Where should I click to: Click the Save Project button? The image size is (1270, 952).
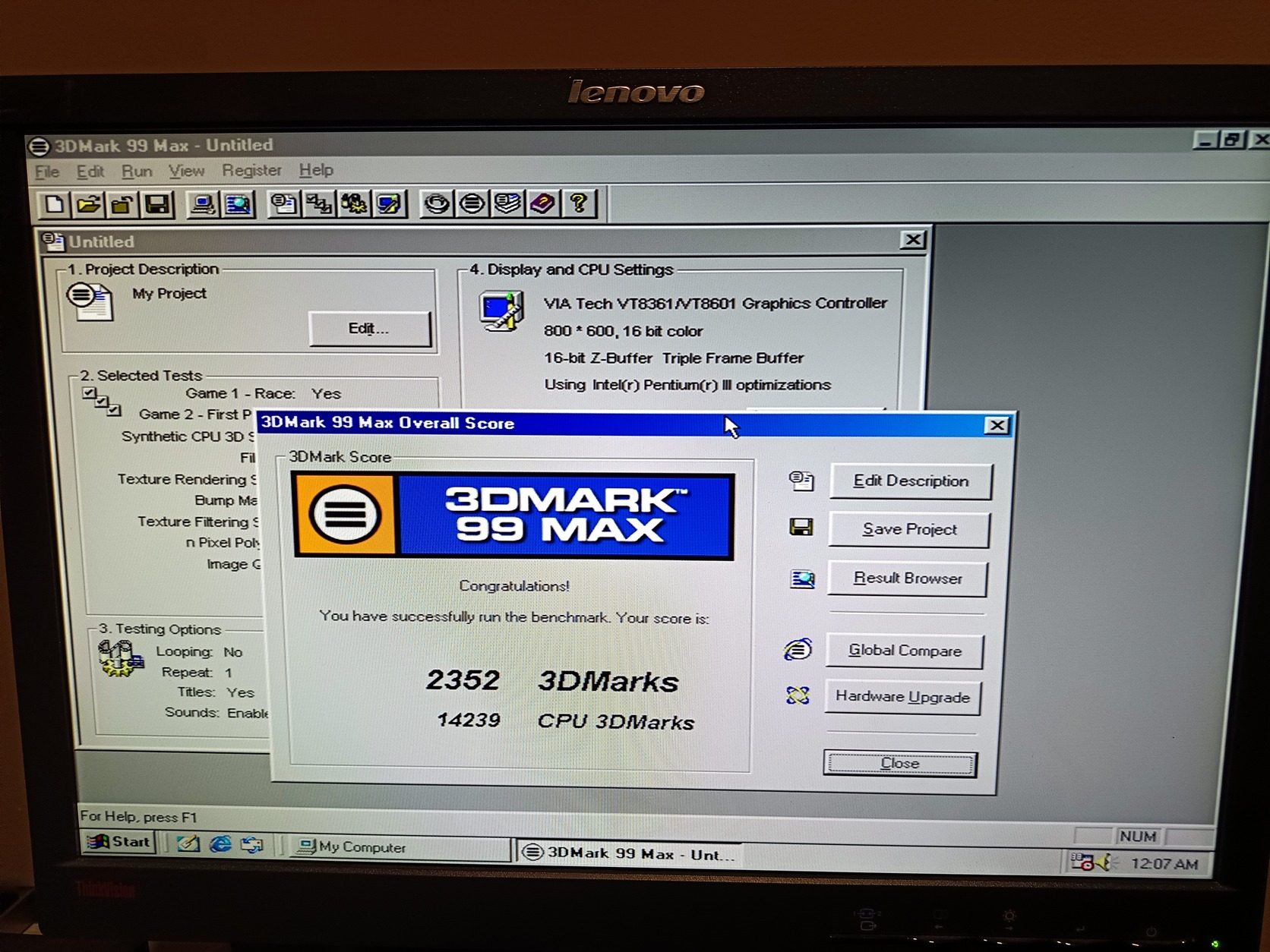tap(909, 529)
